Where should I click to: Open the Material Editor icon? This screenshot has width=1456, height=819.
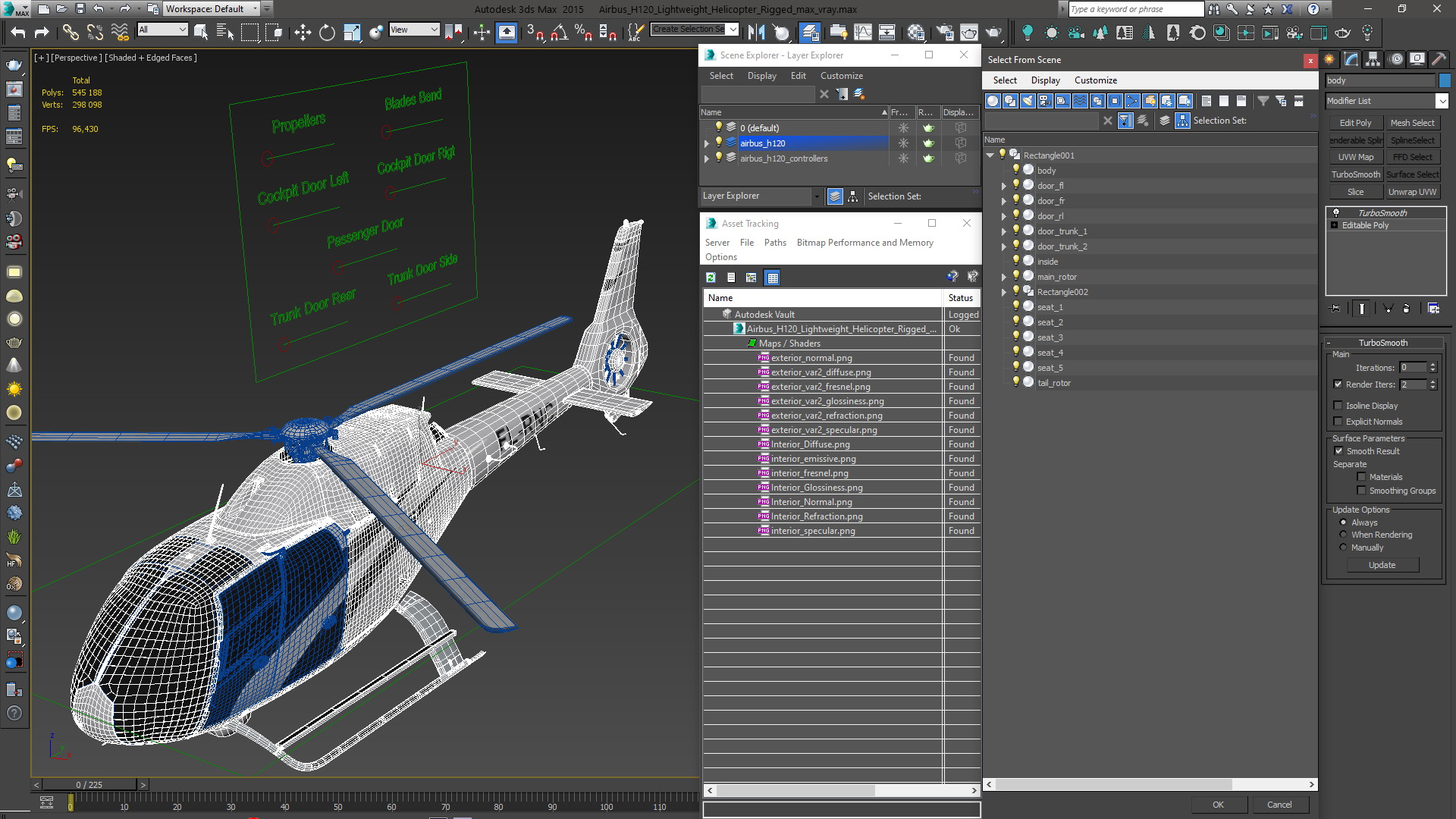point(916,32)
